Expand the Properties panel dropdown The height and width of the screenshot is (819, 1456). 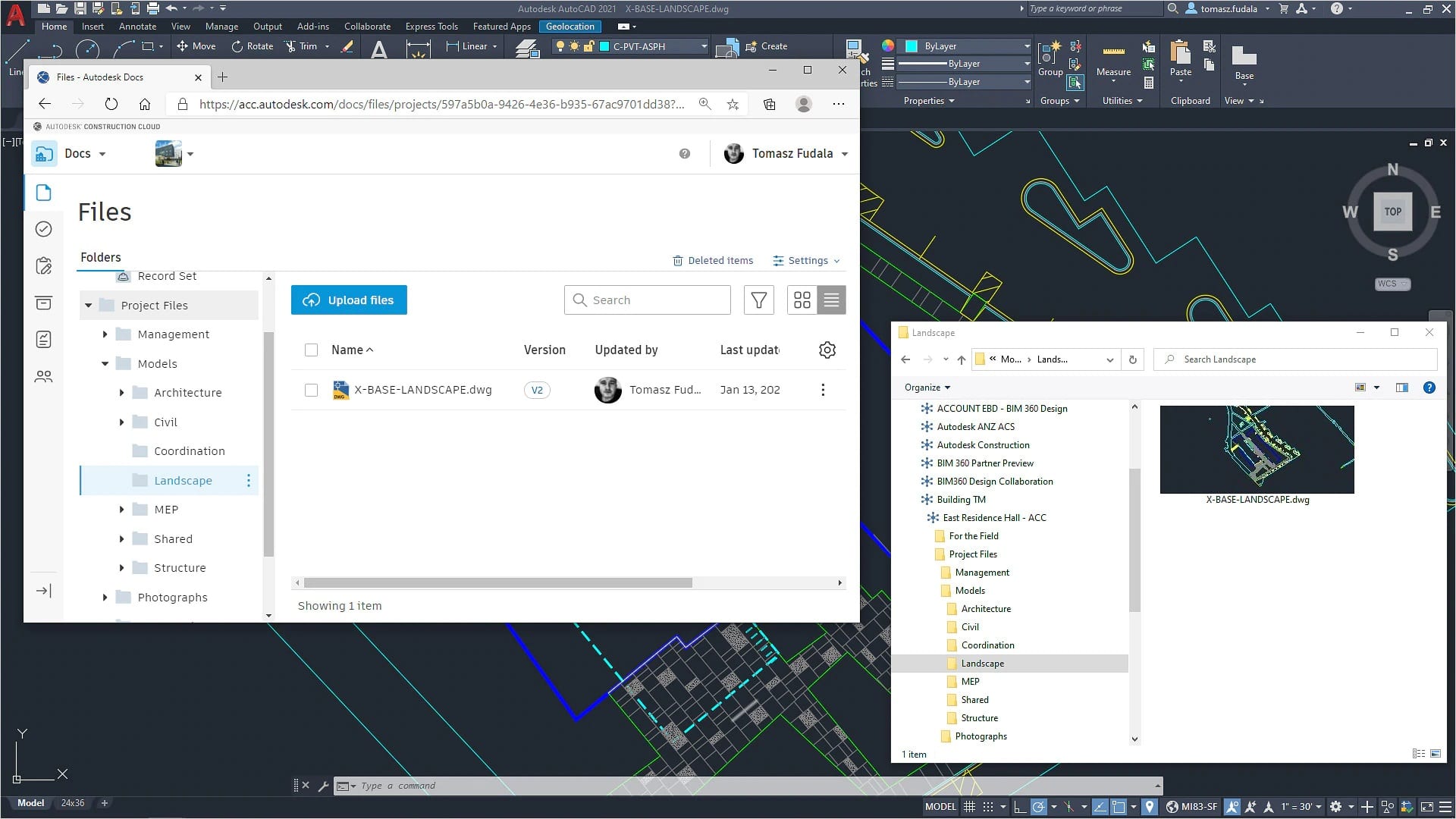929,101
